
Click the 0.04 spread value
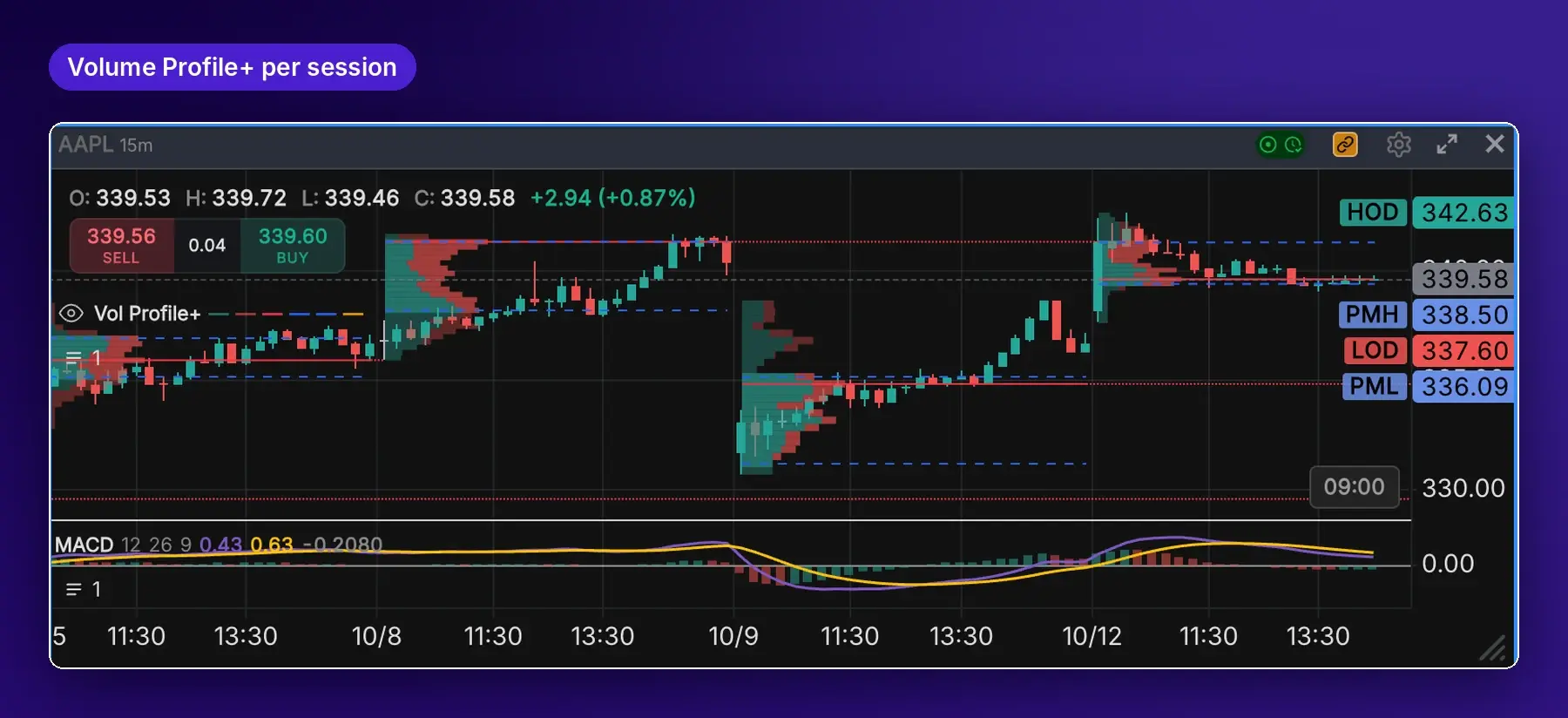coord(207,246)
